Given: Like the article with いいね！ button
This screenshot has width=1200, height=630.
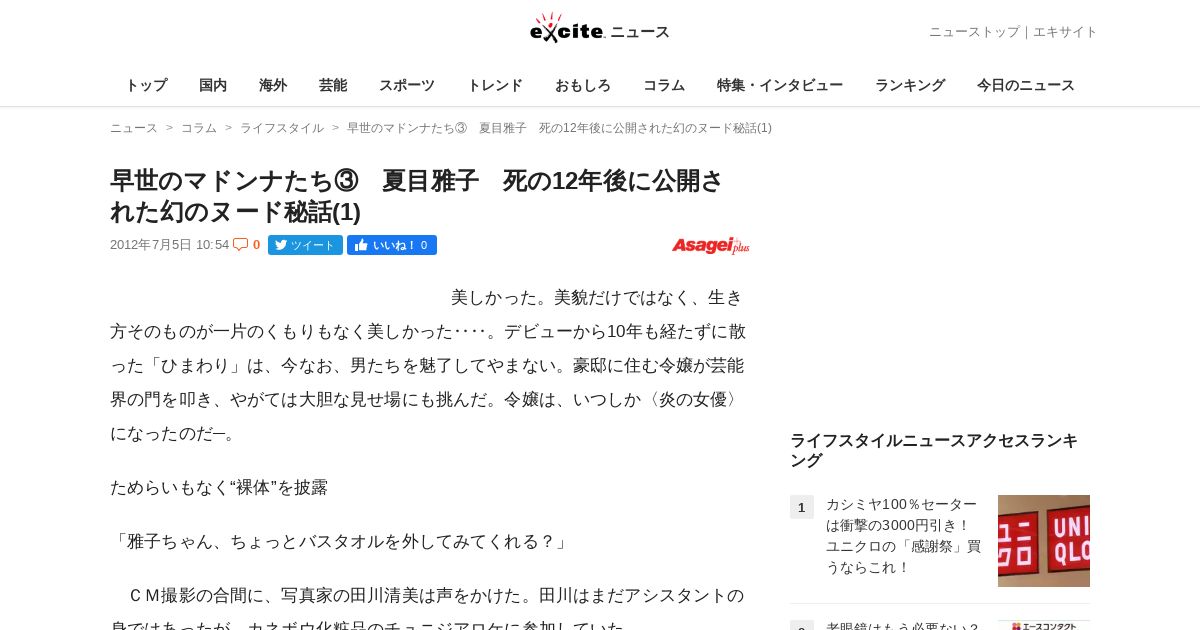Looking at the screenshot, I should click(x=392, y=245).
